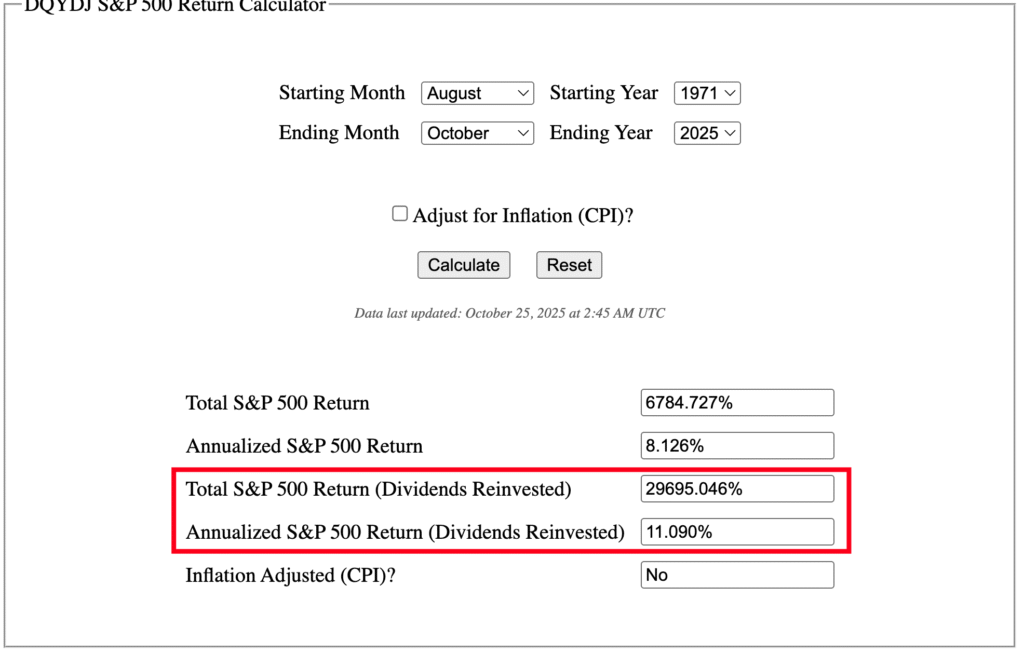Focus the Inflation Adjusted field showing No
The image size is (1024, 654).
point(737,575)
